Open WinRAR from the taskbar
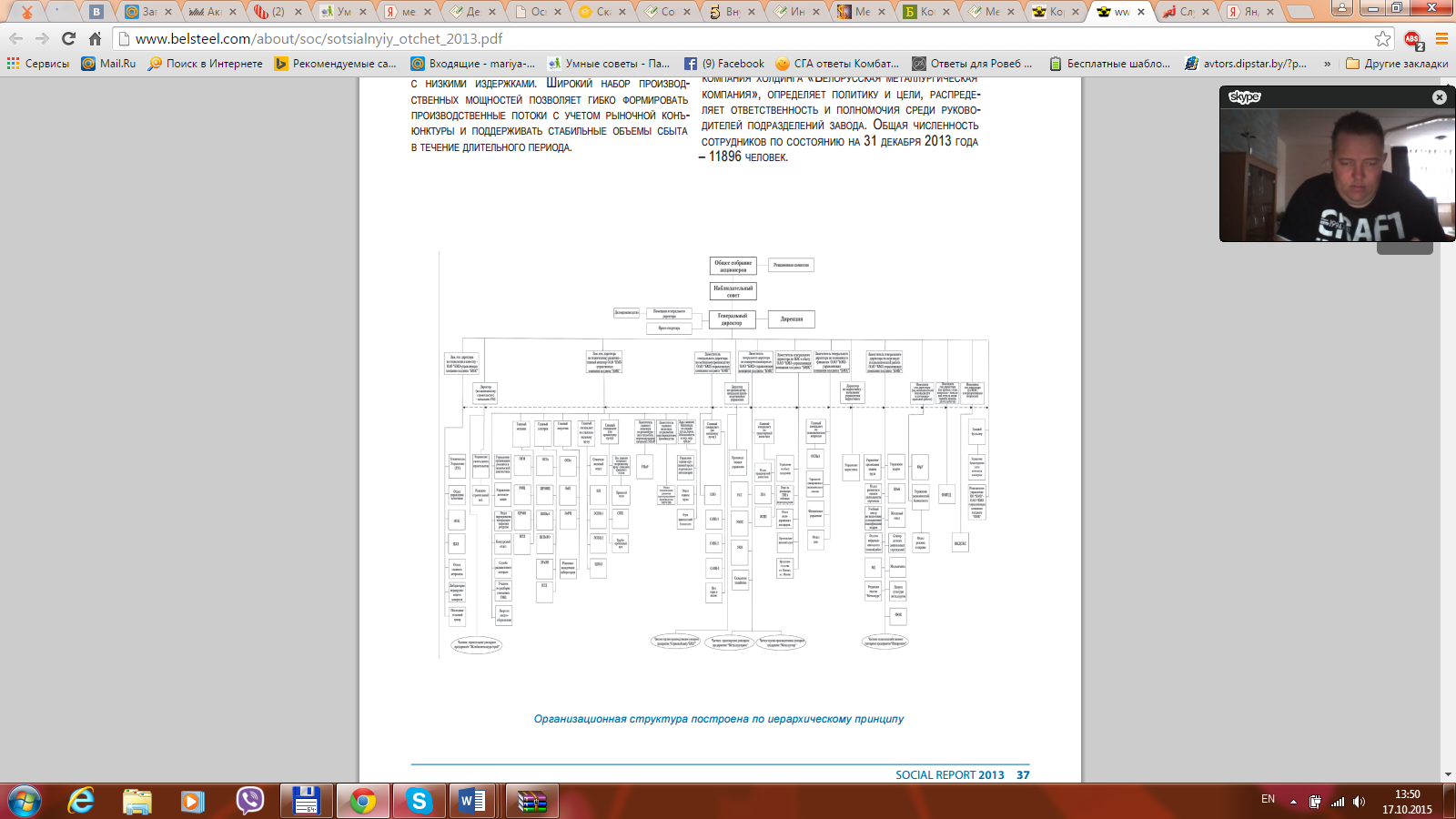This screenshot has height=819, width=1456. tap(532, 801)
